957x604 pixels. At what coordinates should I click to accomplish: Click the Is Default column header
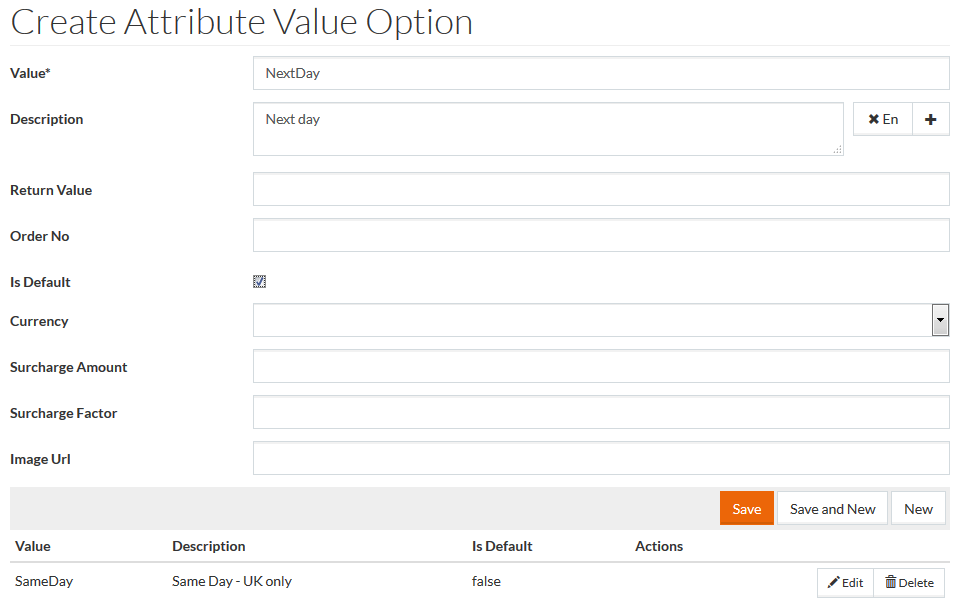point(502,546)
